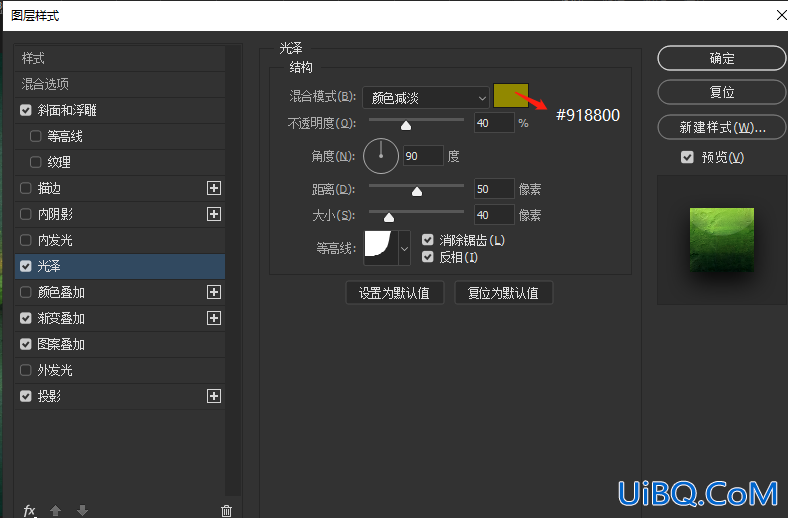Move effect down with the down arrow
This screenshot has height=518, width=788.
click(x=82, y=511)
